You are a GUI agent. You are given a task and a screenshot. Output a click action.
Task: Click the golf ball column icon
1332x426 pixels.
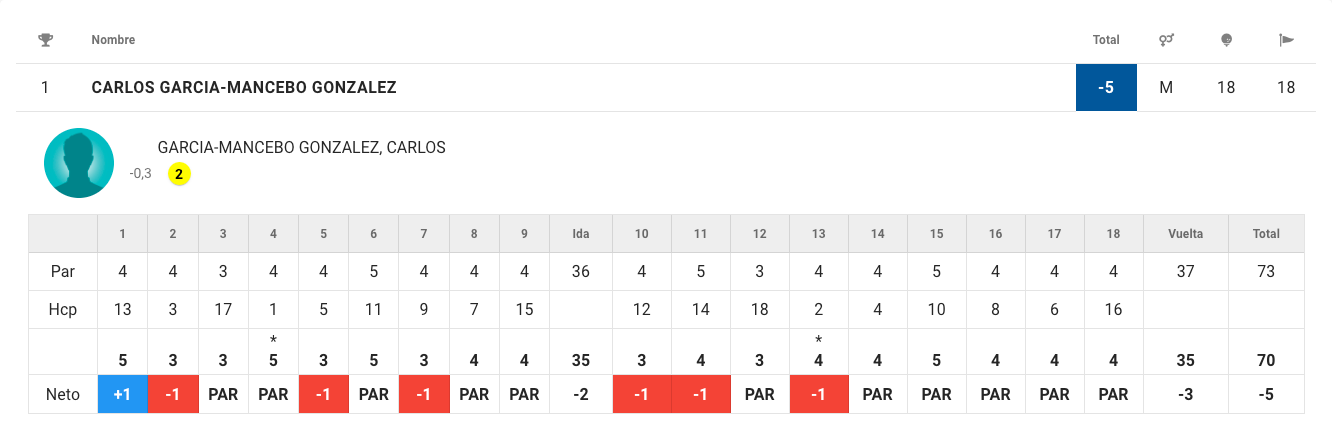[1227, 40]
